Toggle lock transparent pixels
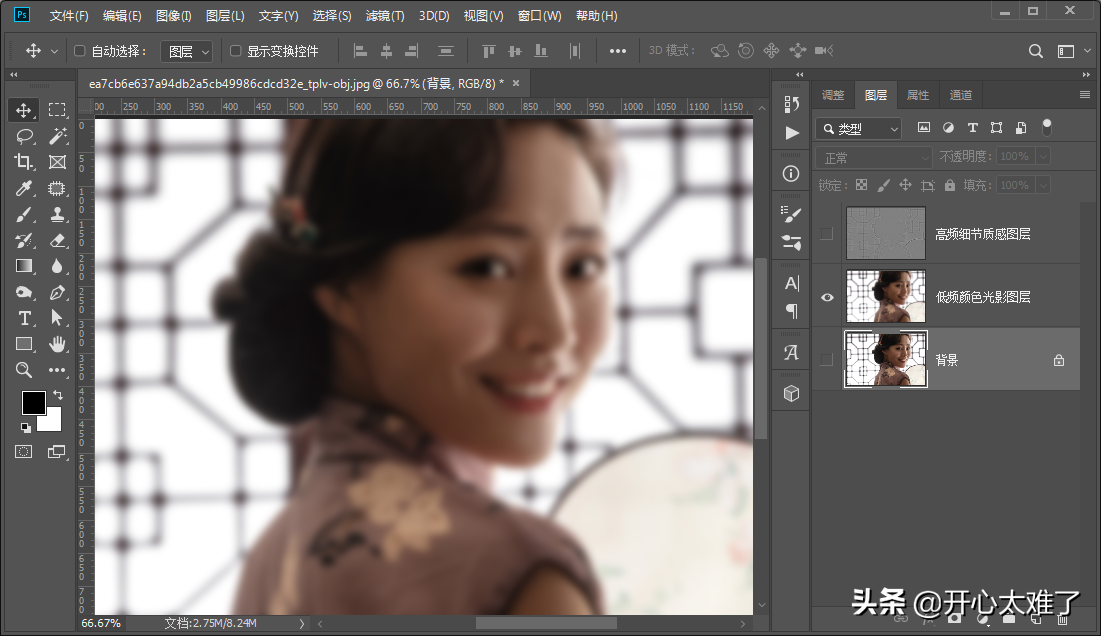The width and height of the screenshot is (1101, 636). coord(862,185)
